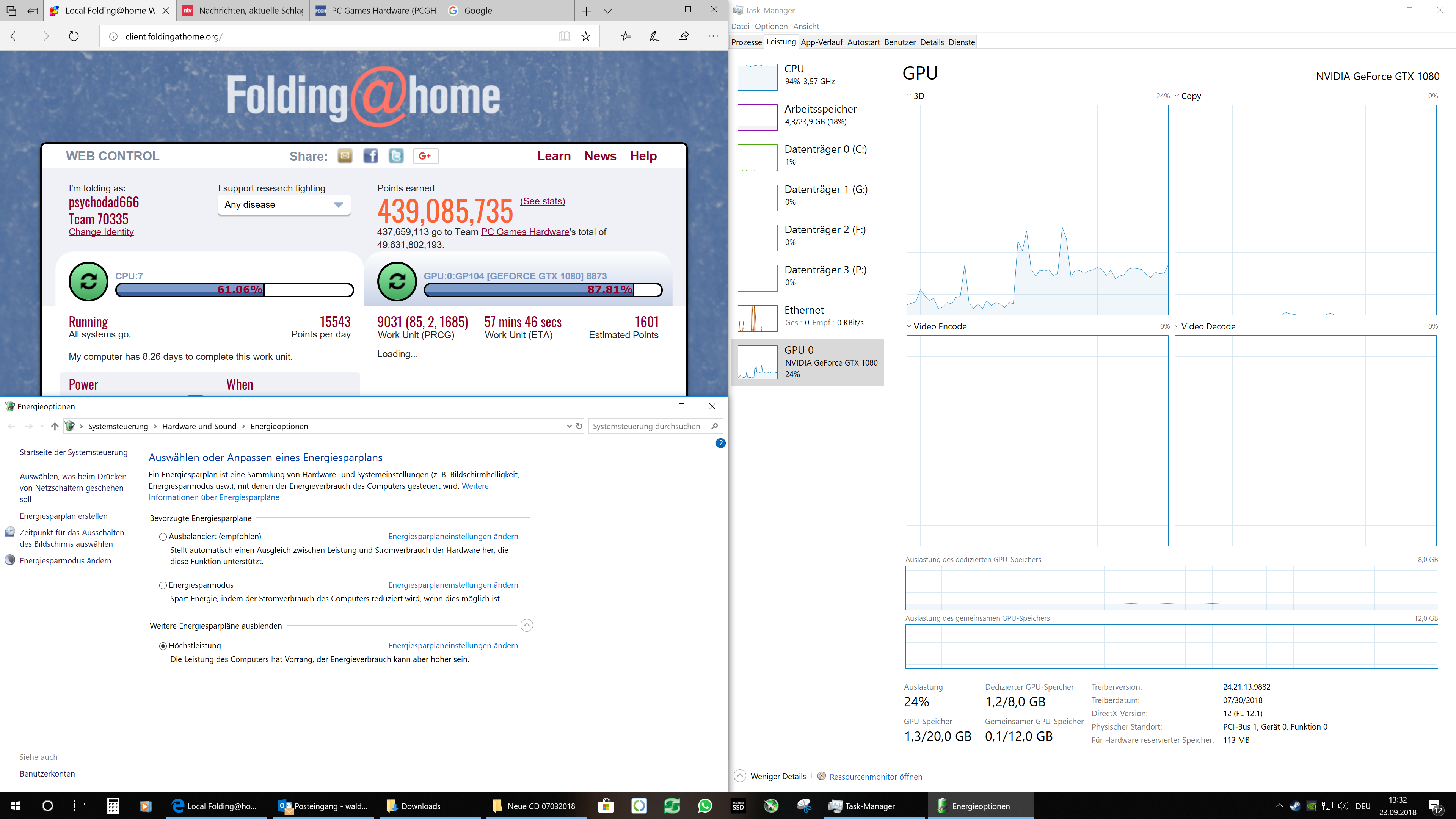Screen dimensions: 1456x819
Task: Share Folding@home via email icon
Action: 345,156
